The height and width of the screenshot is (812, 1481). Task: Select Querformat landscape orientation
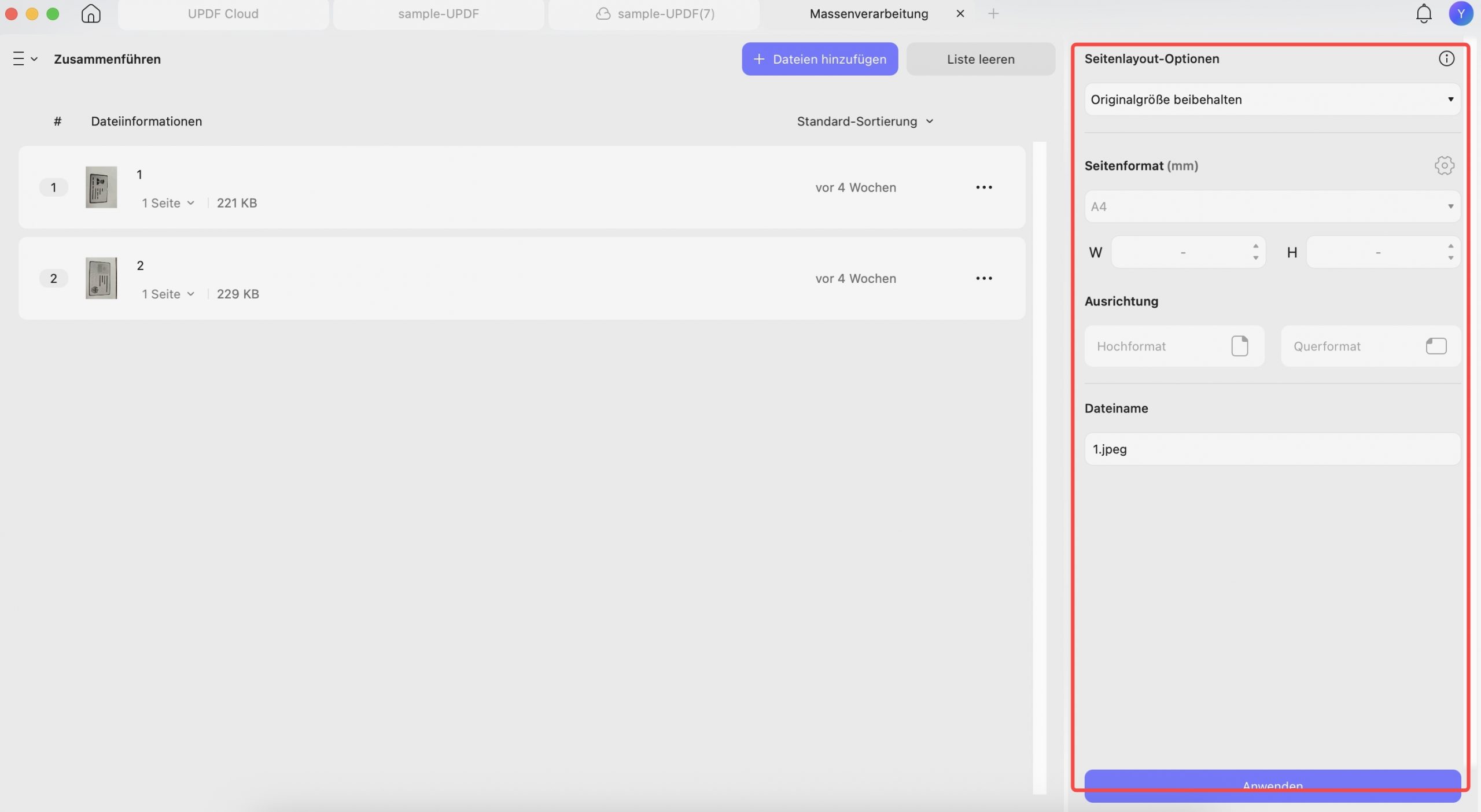(x=1371, y=346)
